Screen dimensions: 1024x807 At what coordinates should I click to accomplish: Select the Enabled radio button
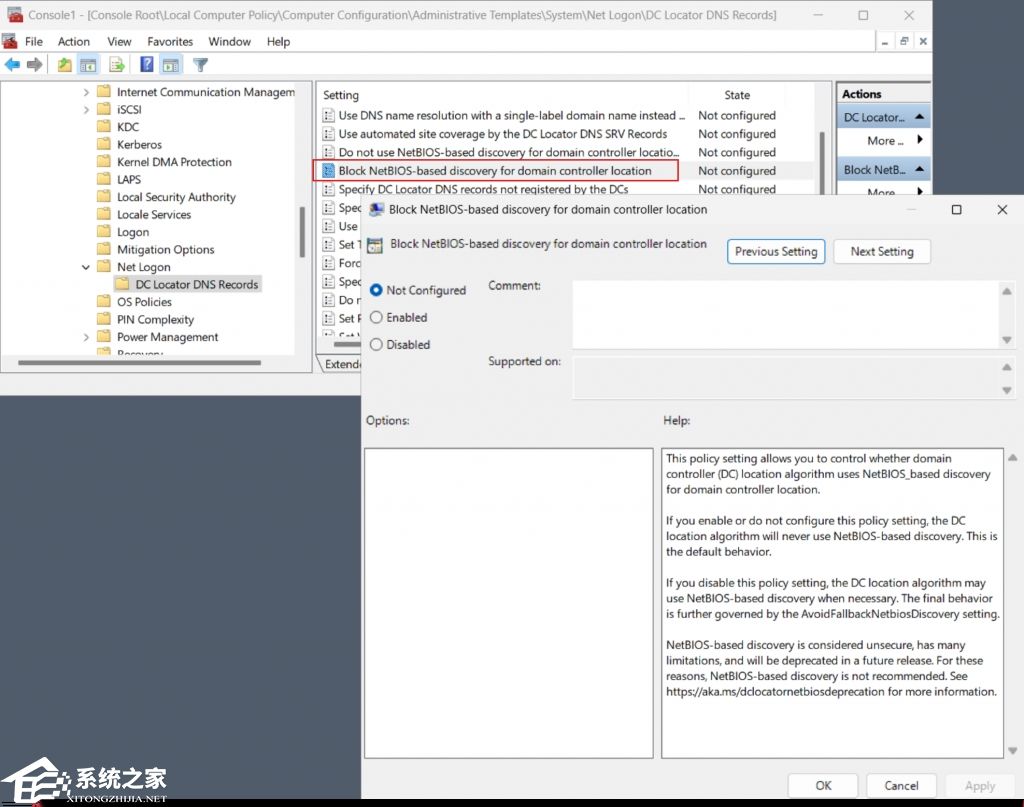[x=377, y=317]
